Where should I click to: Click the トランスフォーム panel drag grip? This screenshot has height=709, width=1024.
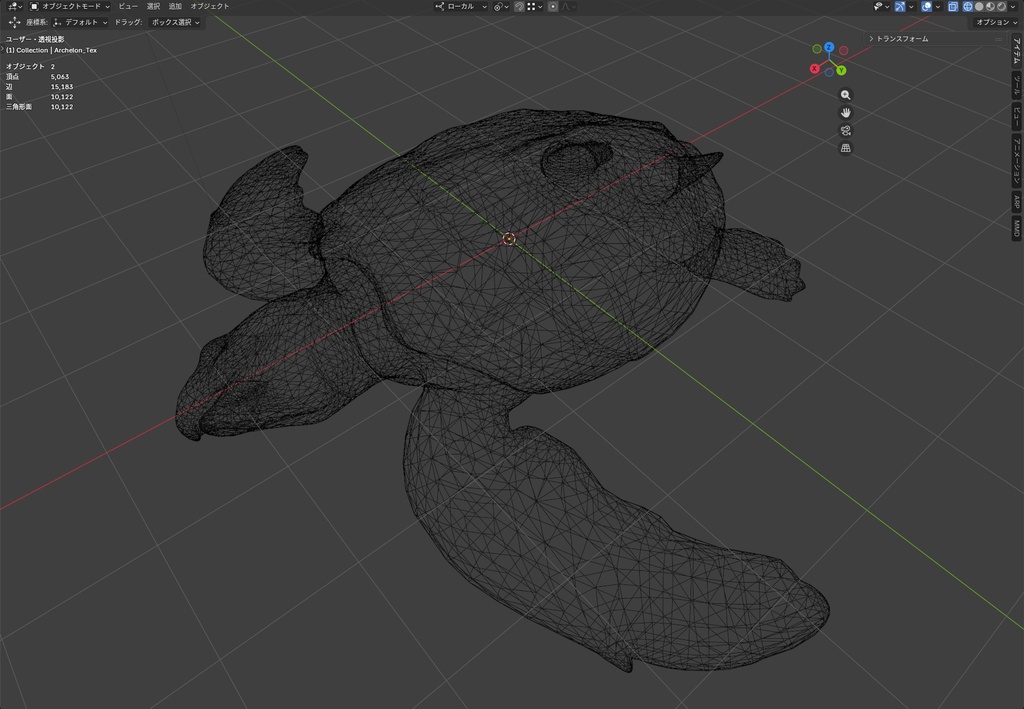point(998,39)
